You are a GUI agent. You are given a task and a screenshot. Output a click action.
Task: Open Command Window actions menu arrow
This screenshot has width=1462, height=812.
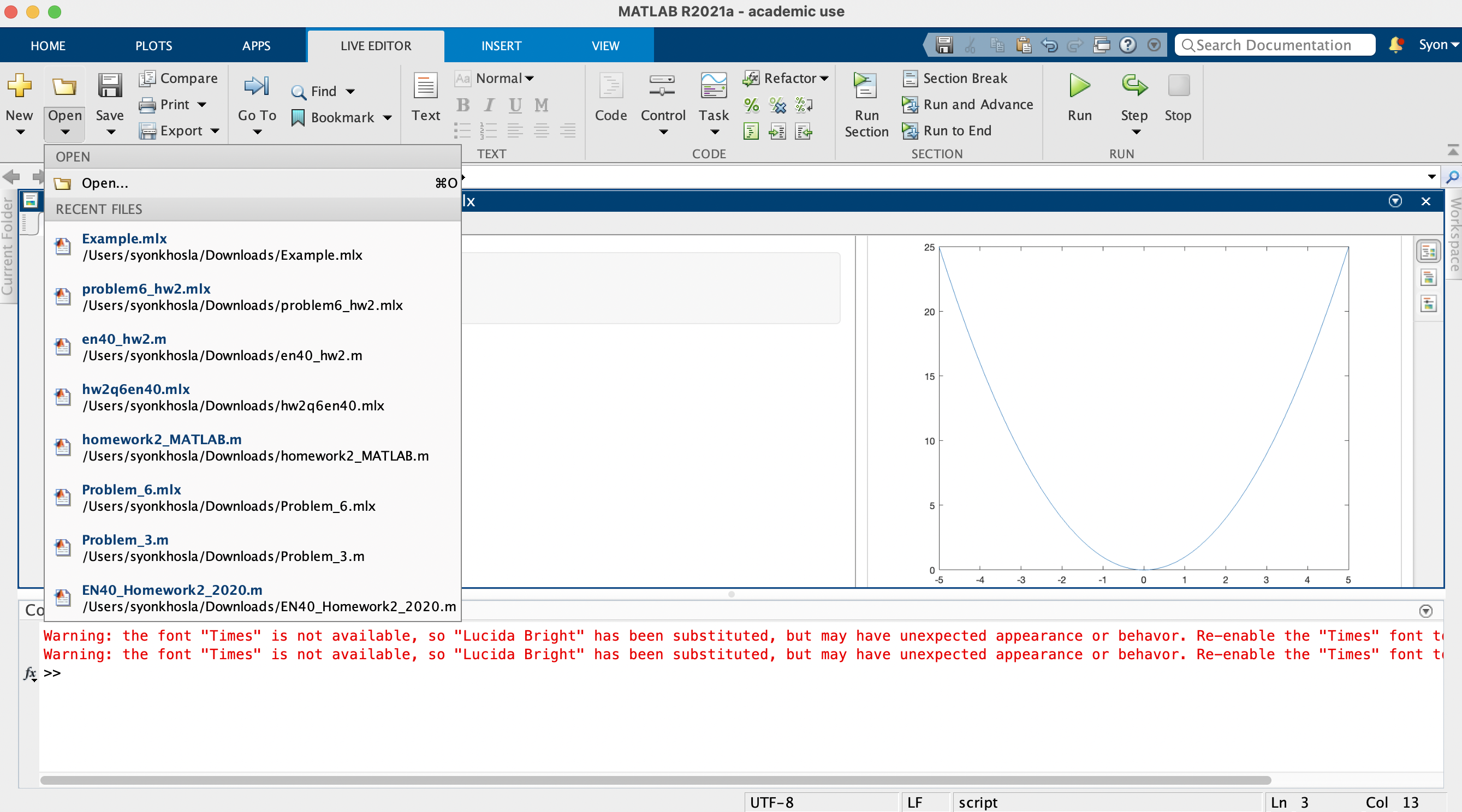click(x=1425, y=611)
